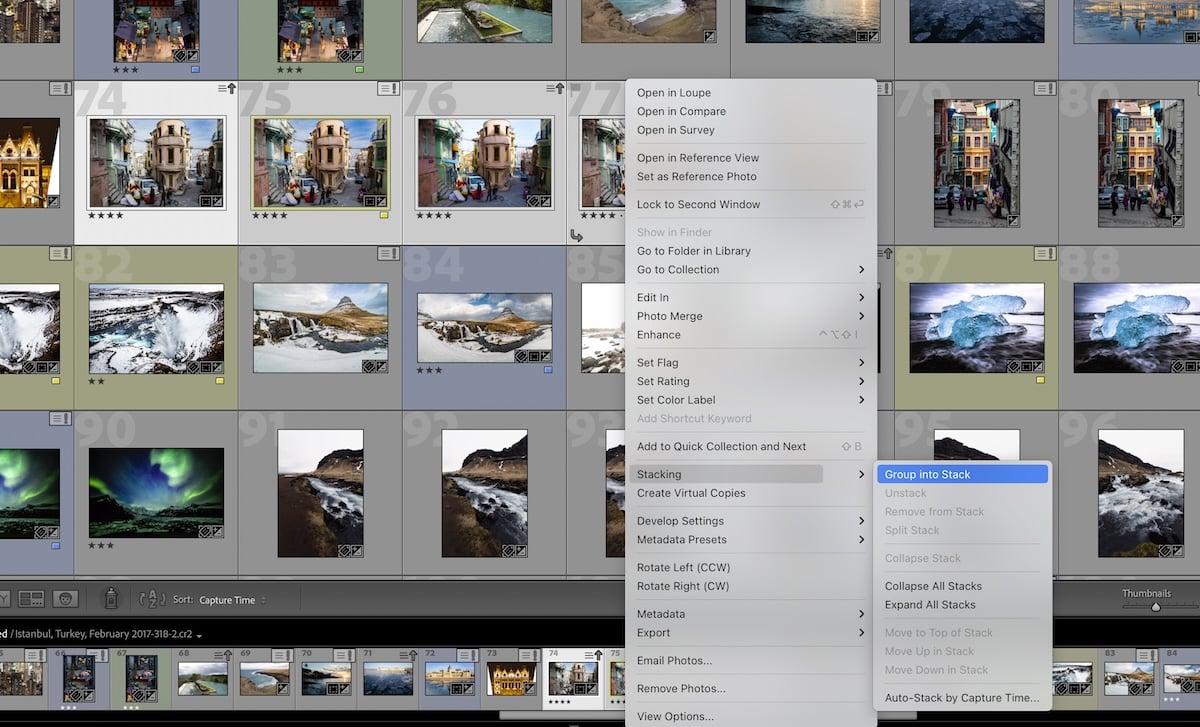Select thumbnail 72 in the filmstrip

449,678
